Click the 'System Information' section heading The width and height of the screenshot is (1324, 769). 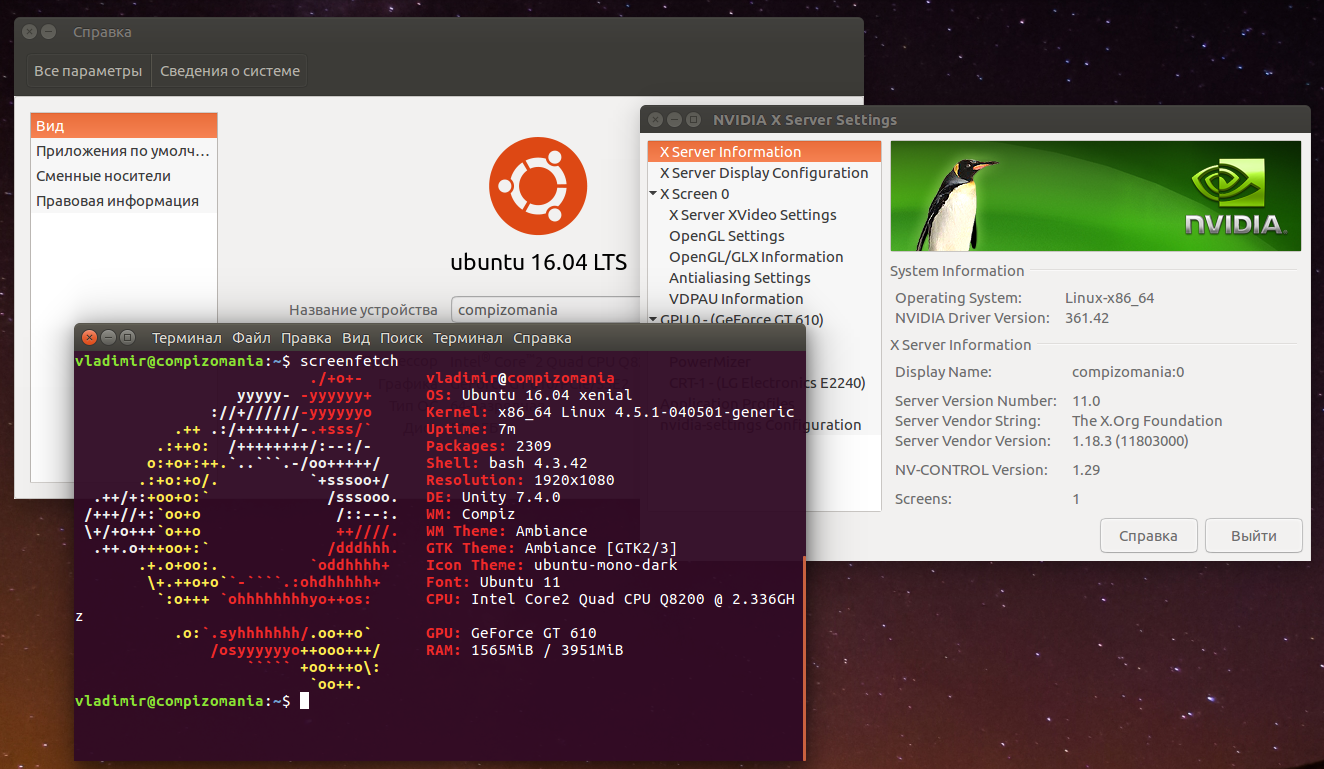click(x=957, y=271)
